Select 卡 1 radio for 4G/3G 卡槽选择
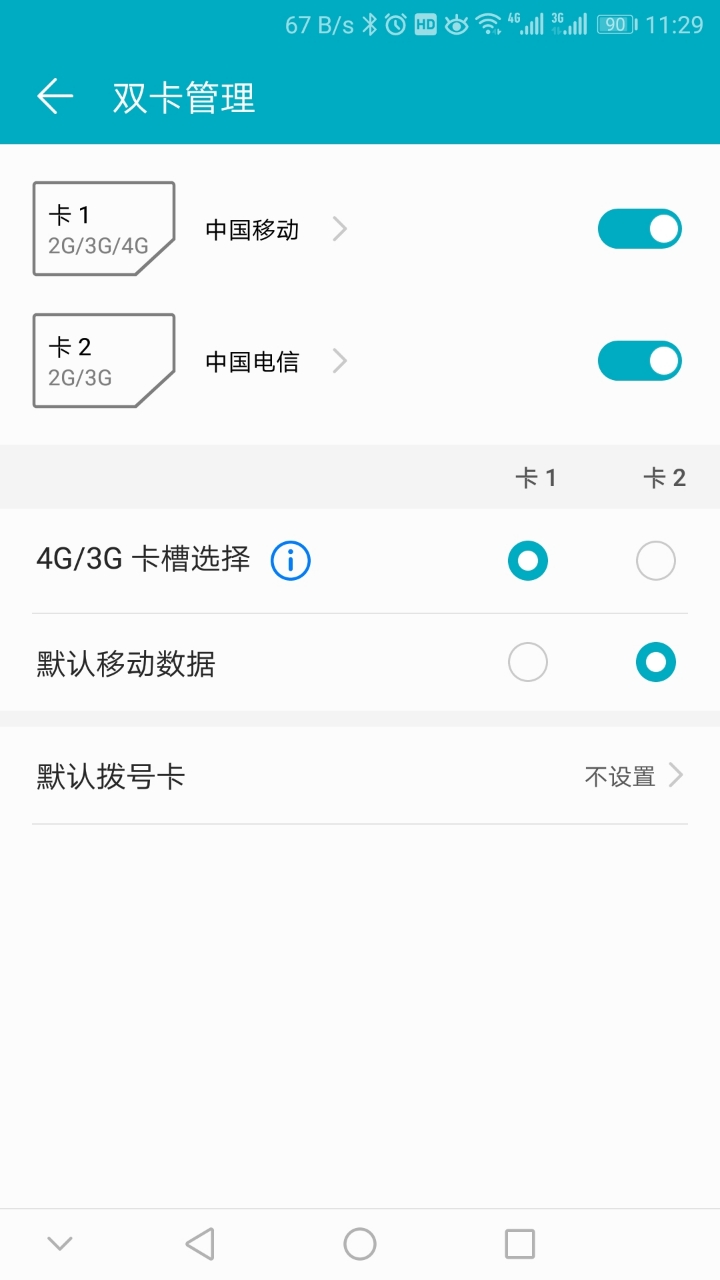The width and height of the screenshot is (720, 1280). point(528,560)
